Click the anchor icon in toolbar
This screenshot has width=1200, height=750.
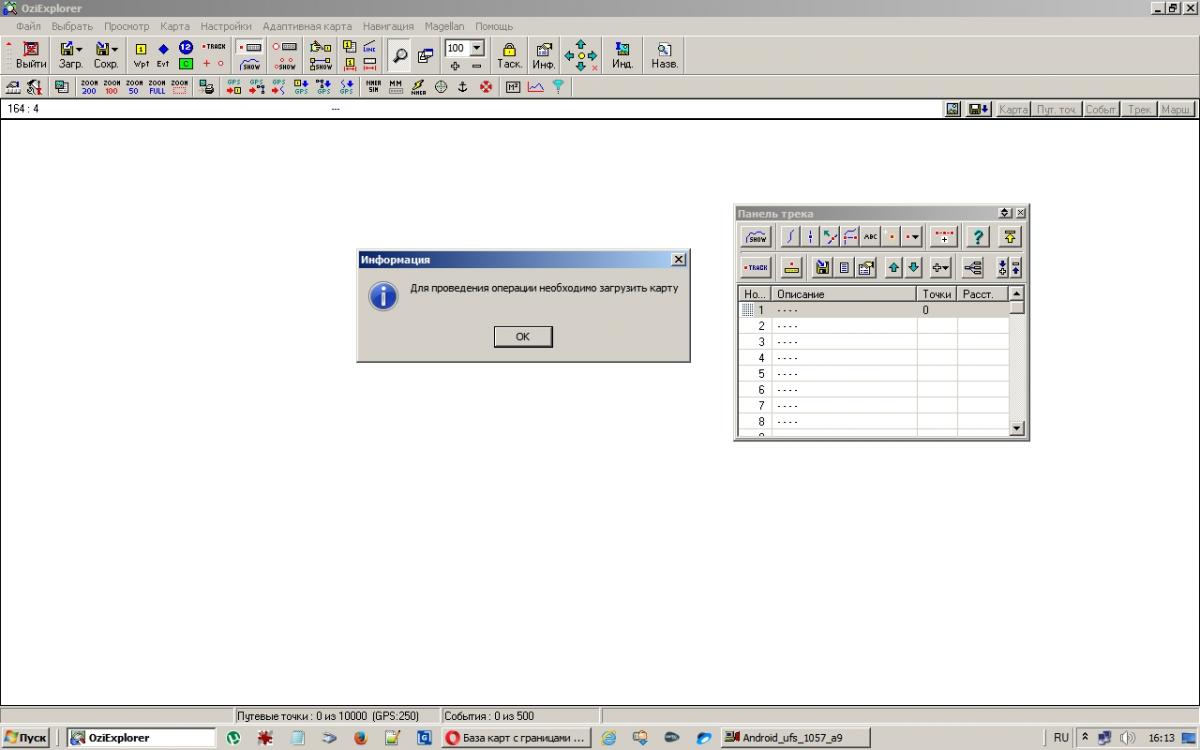pyautogui.click(x=463, y=87)
